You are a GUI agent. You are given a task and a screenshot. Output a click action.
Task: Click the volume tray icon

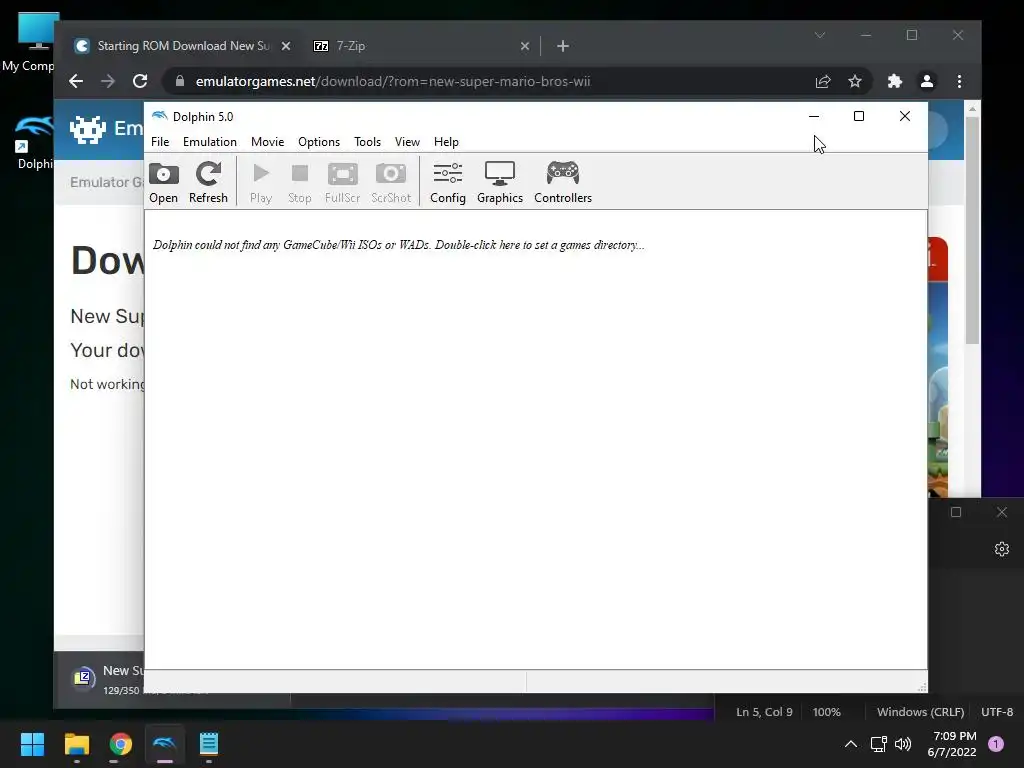pyautogui.click(x=903, y=743)
